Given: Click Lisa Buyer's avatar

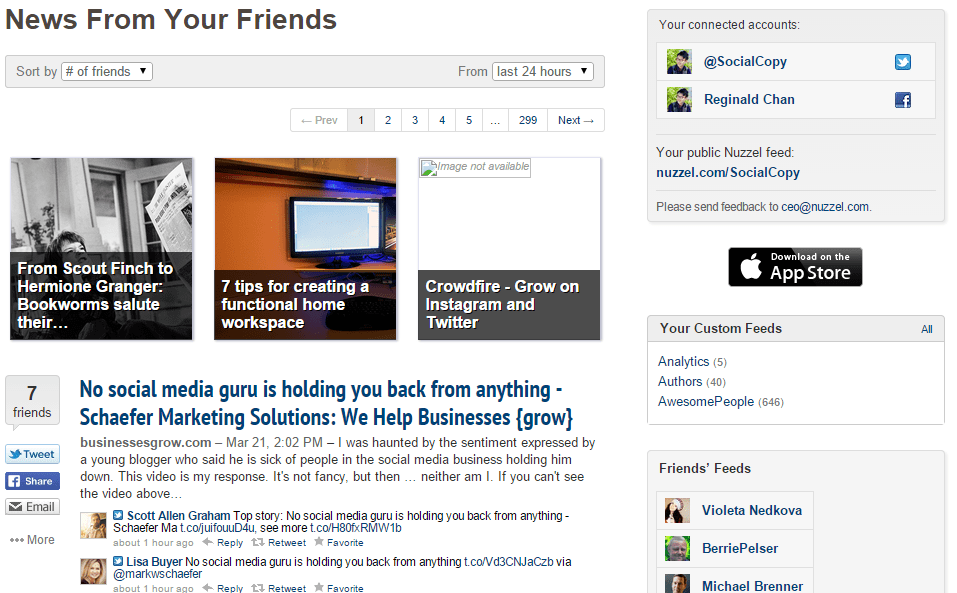Looking at the screenshot, I should point(93,572).
